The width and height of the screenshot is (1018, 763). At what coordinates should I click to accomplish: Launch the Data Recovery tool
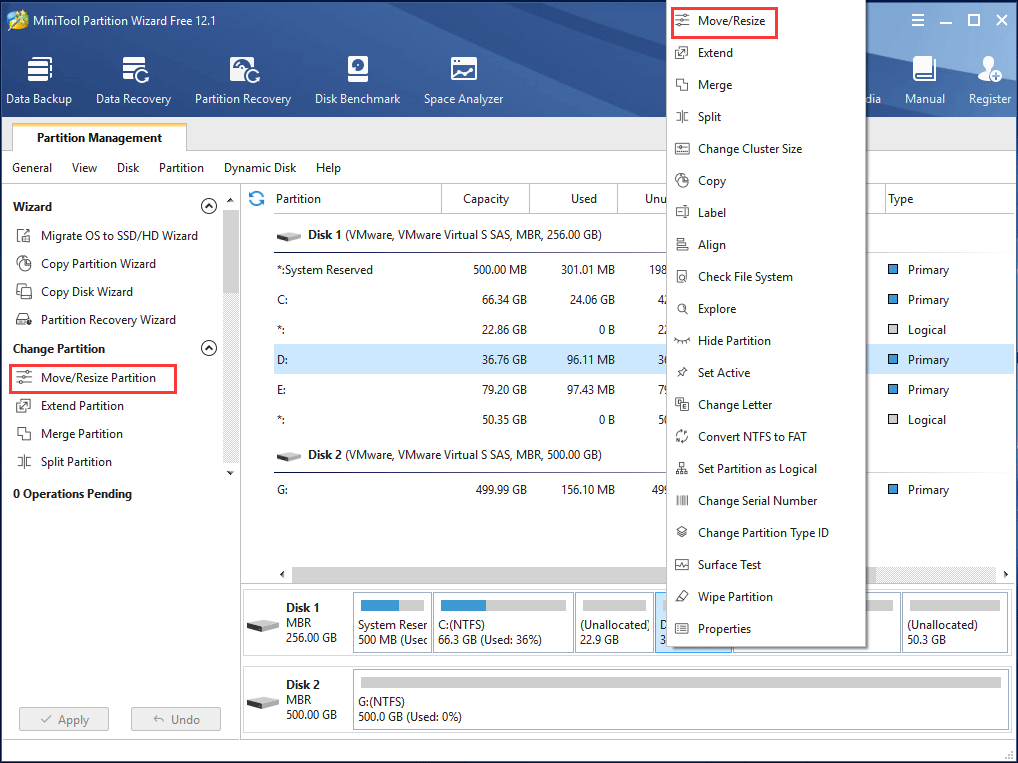click(134, 81)
